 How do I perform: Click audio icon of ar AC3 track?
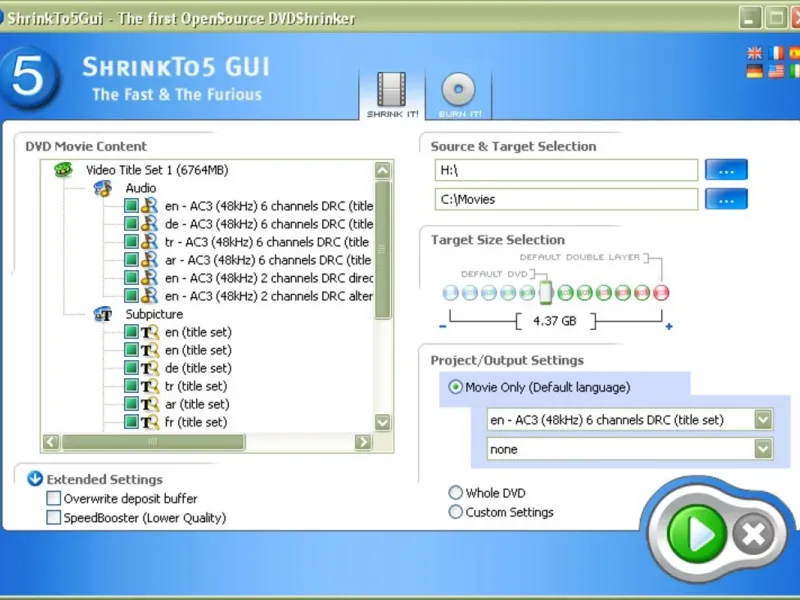[149, 260]
